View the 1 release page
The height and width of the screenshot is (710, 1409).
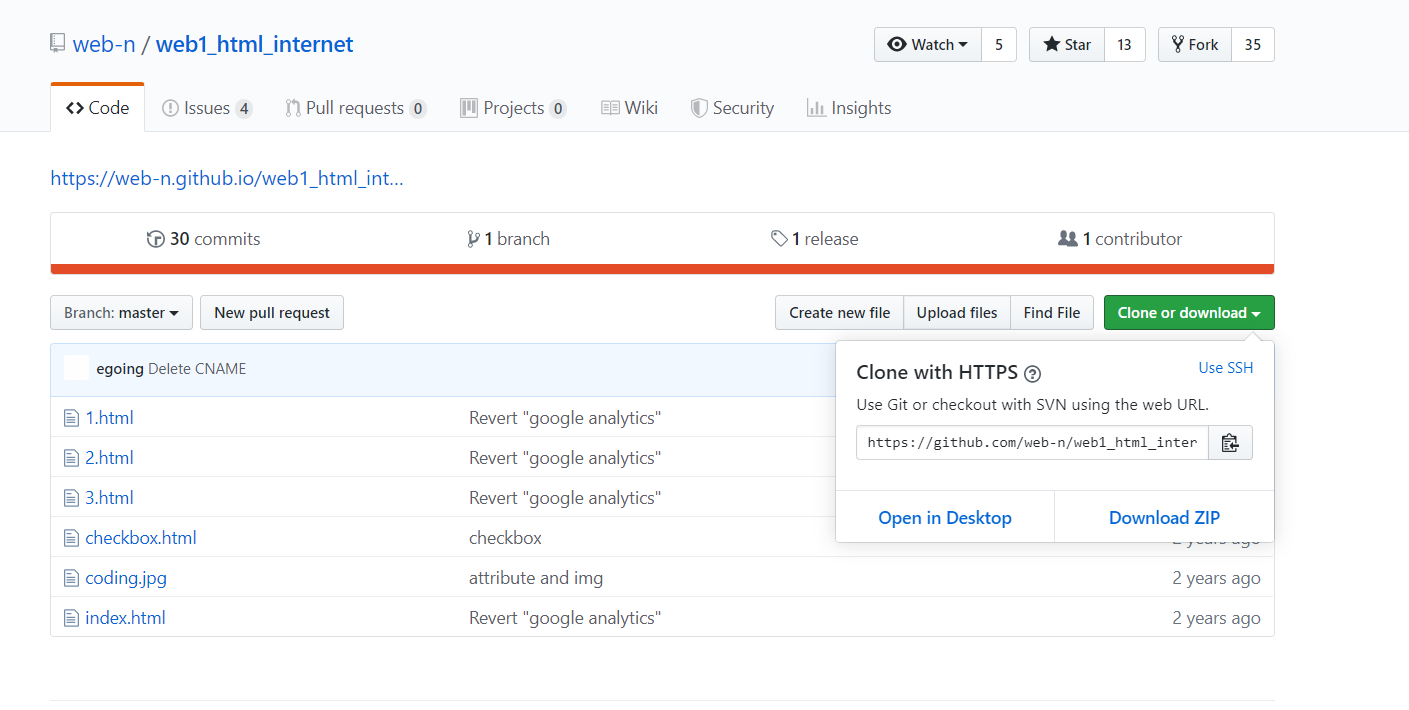(x=815, y=239)
